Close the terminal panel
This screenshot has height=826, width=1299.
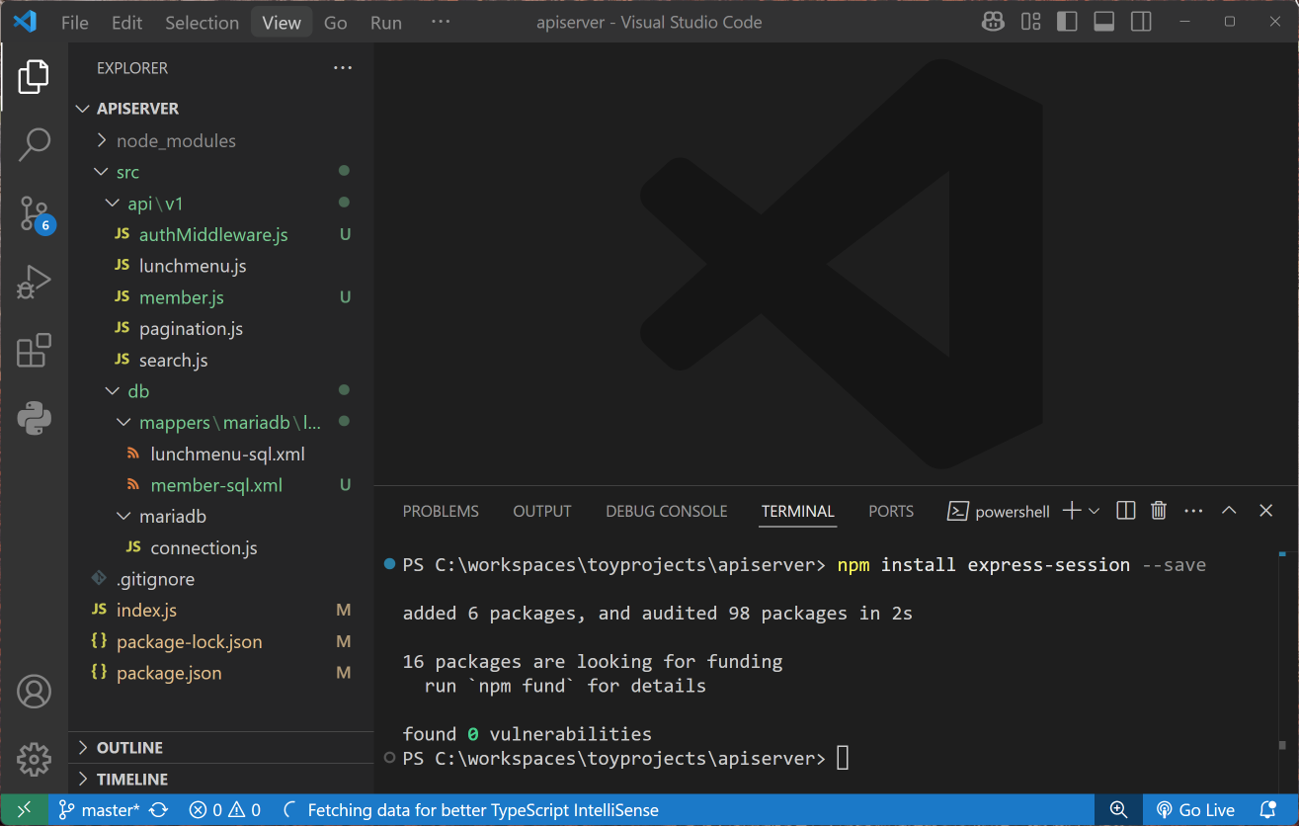pos(1266,511)
